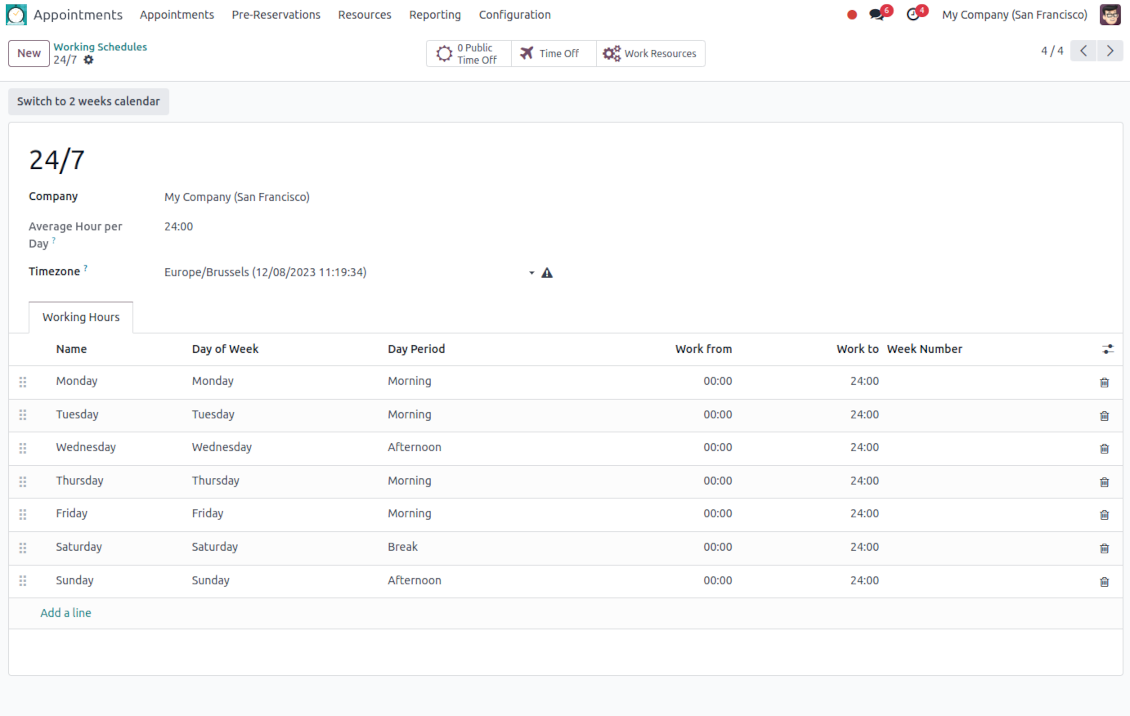Open the Configuration menu
Screen dimensions: 1130x716
[514, 15]
